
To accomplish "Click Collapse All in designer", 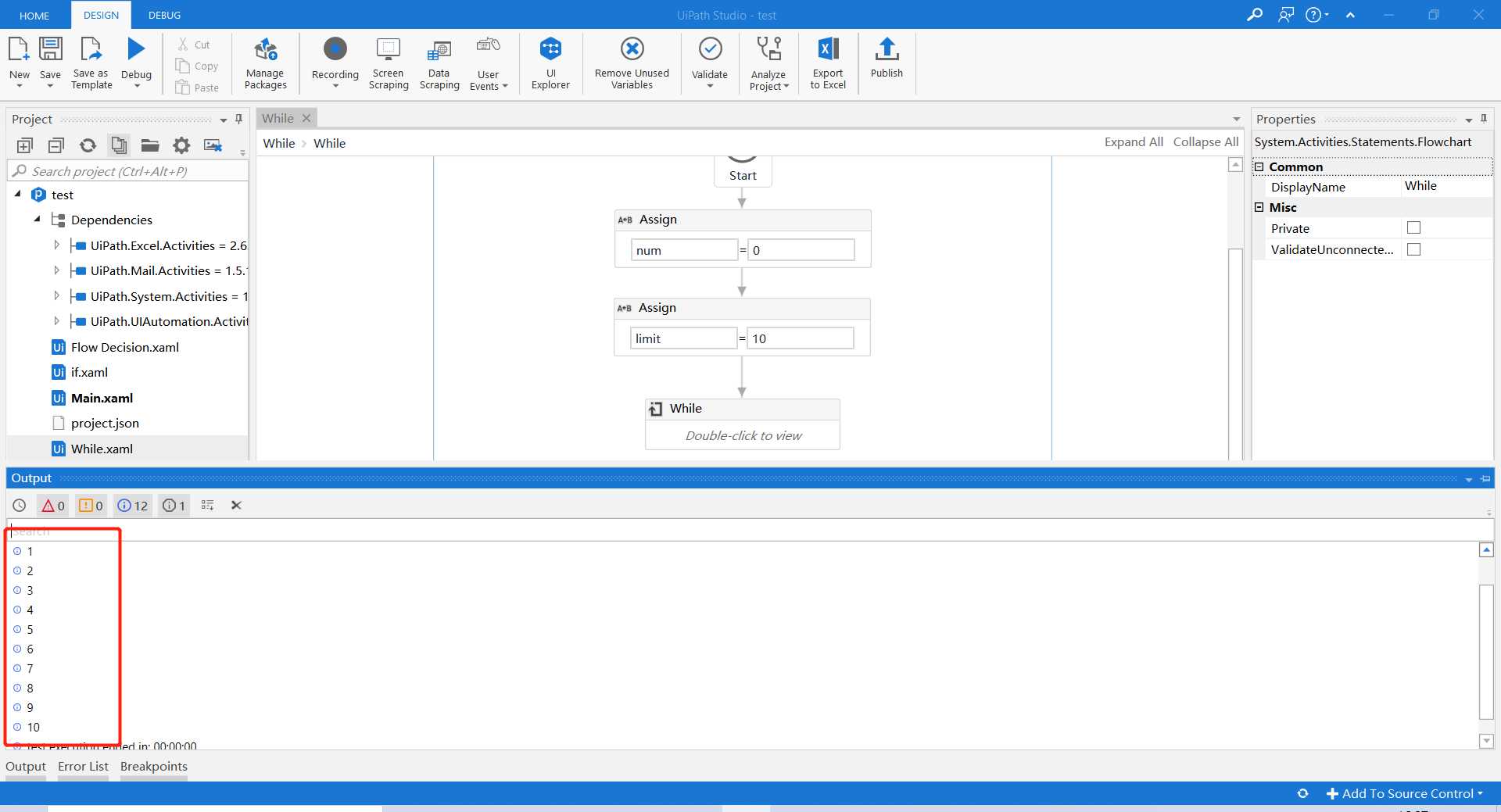I will point(1205,142).
